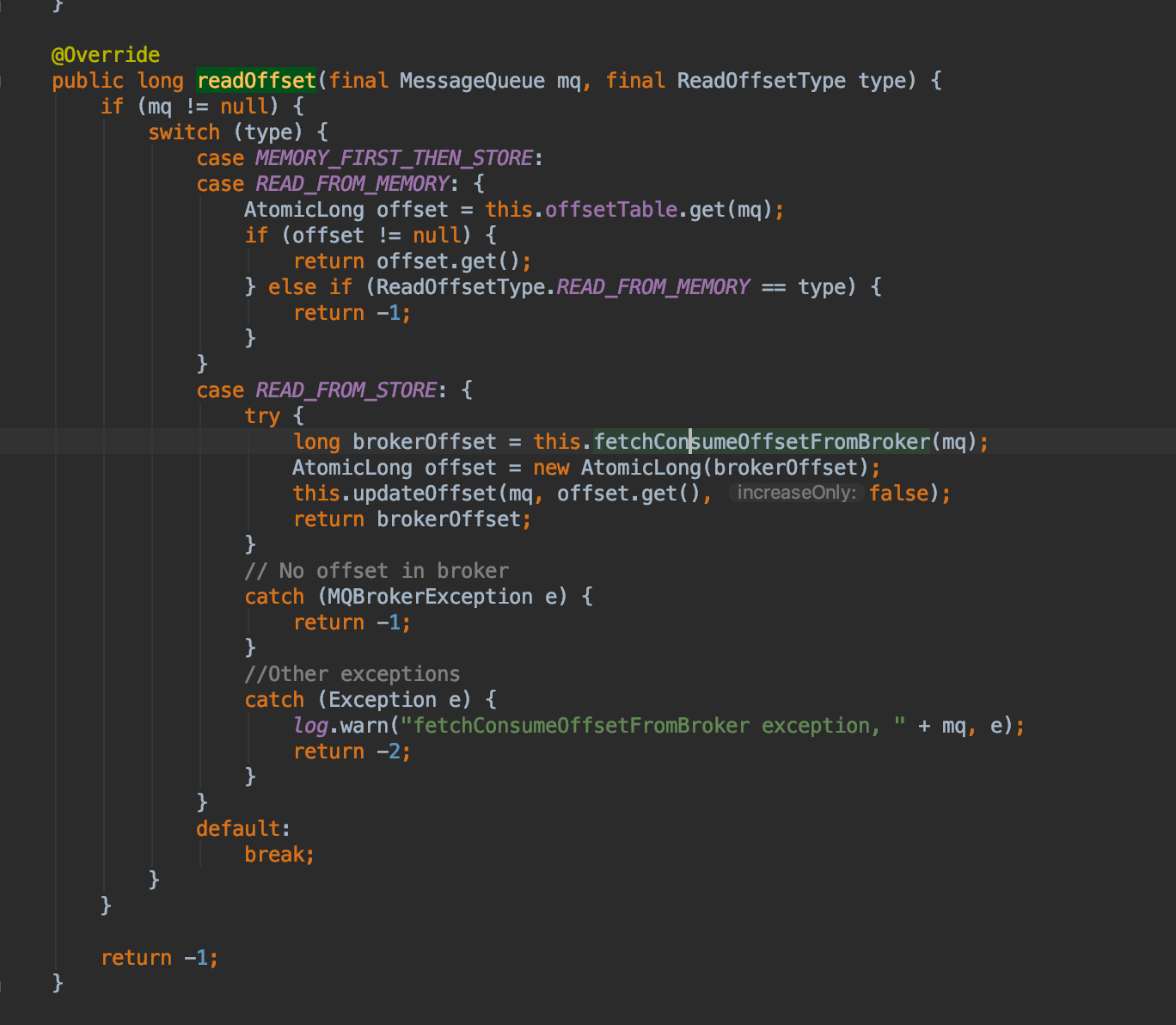
Task: Click 'catch (Exception e)' clause
Action: (x=358, y=700)
